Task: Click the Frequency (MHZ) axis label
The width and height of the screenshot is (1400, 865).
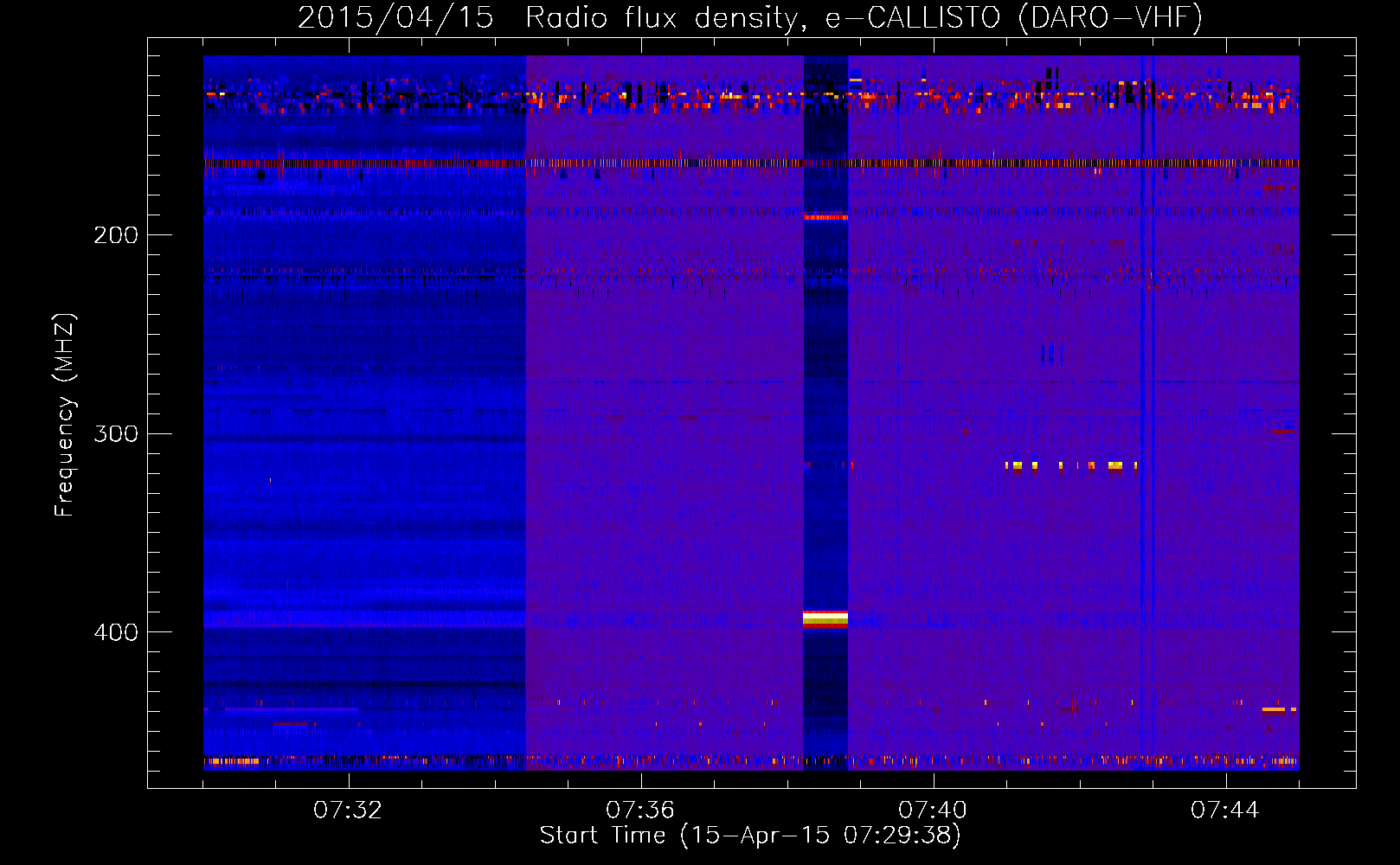Action: point(65,414)
